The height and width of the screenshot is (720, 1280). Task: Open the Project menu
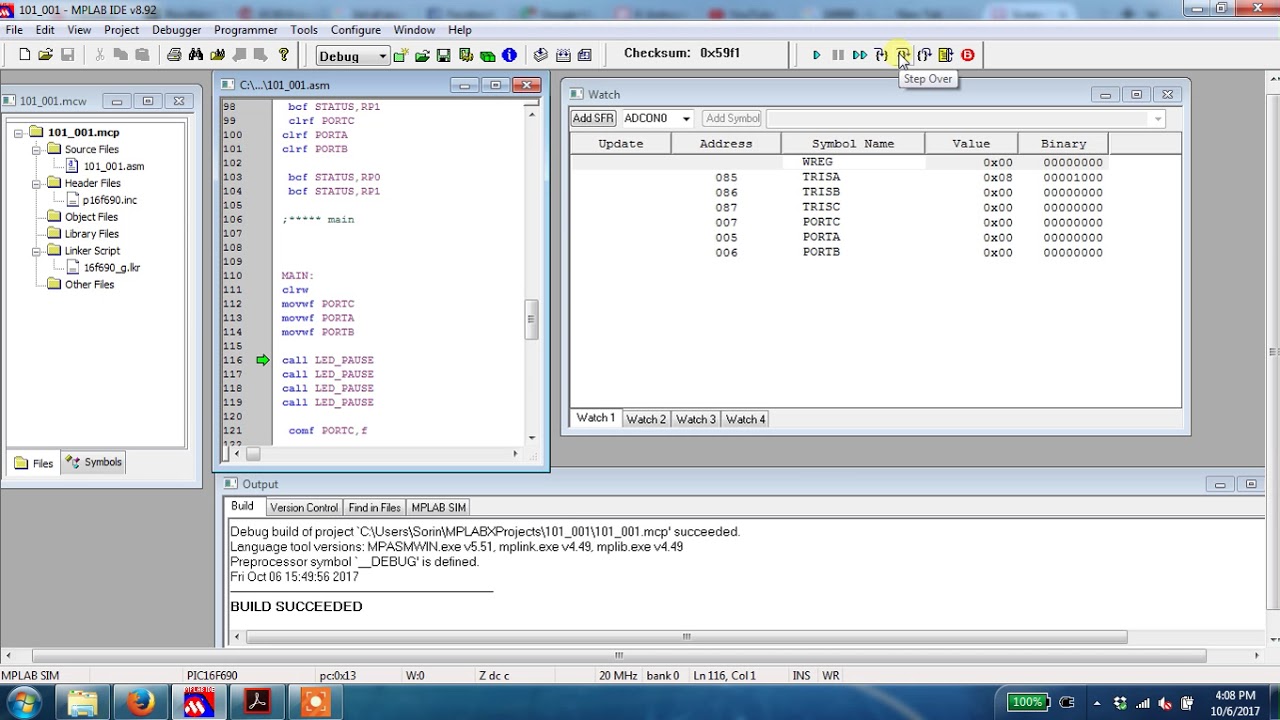pos(121,30)
